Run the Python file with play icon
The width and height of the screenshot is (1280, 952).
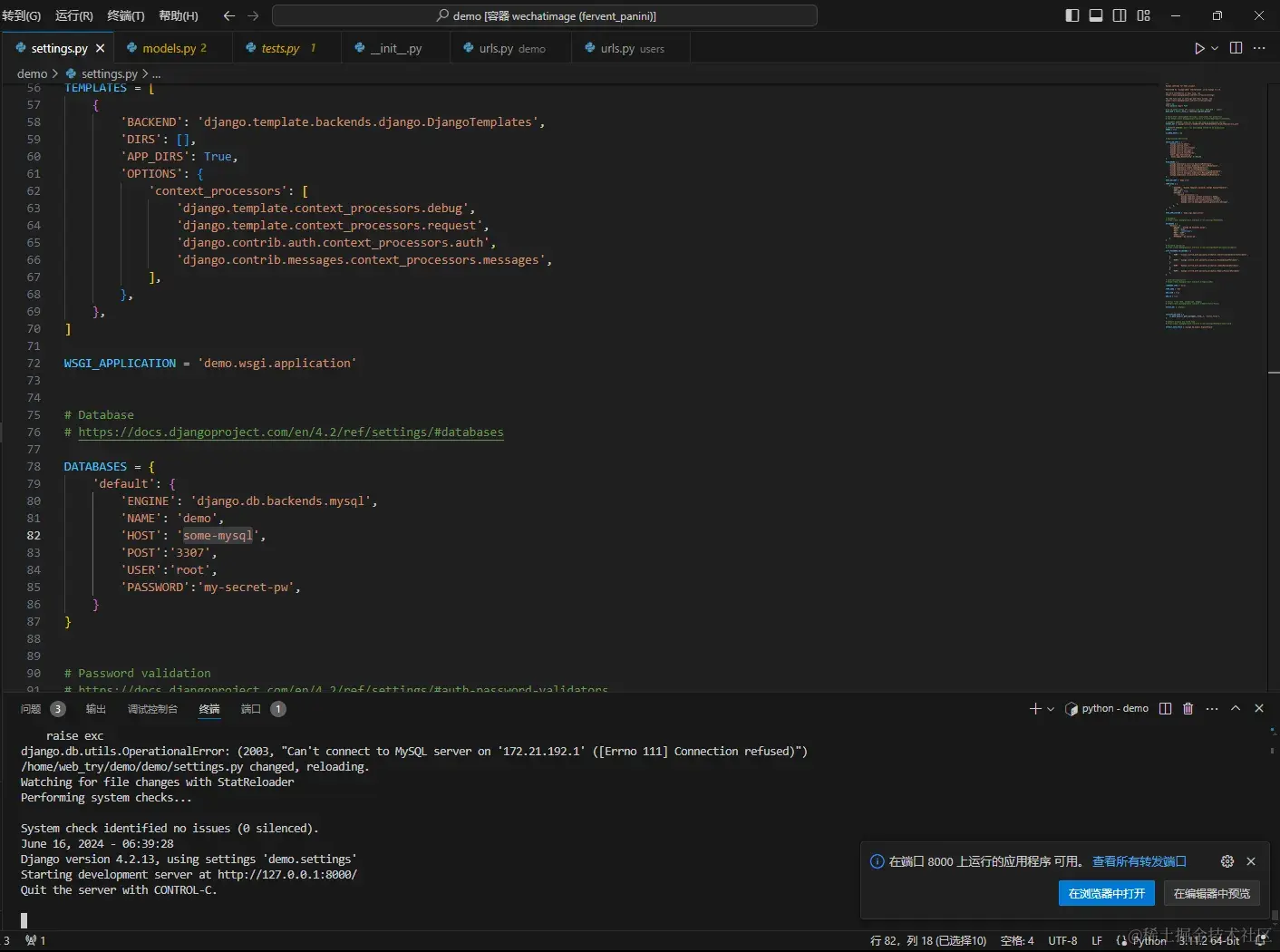tap(1199, 48)
